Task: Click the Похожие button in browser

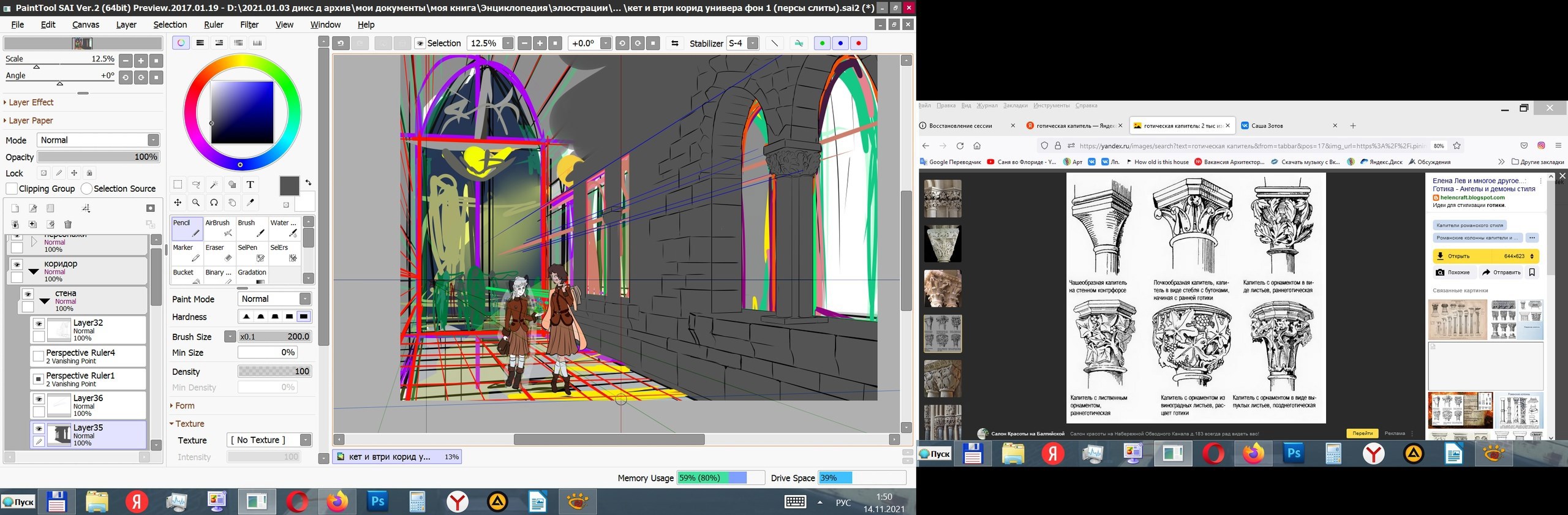Action: coord(1453,273)
